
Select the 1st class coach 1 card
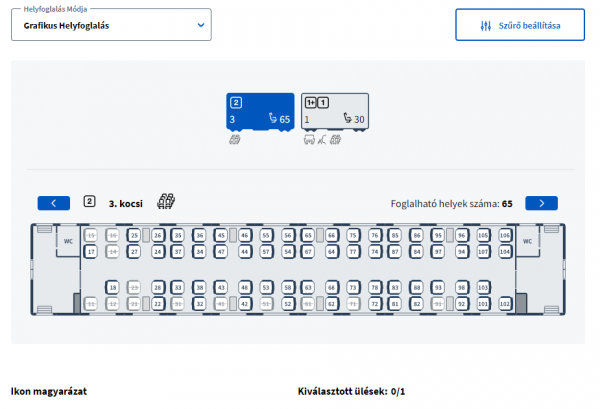coord(334,114)
